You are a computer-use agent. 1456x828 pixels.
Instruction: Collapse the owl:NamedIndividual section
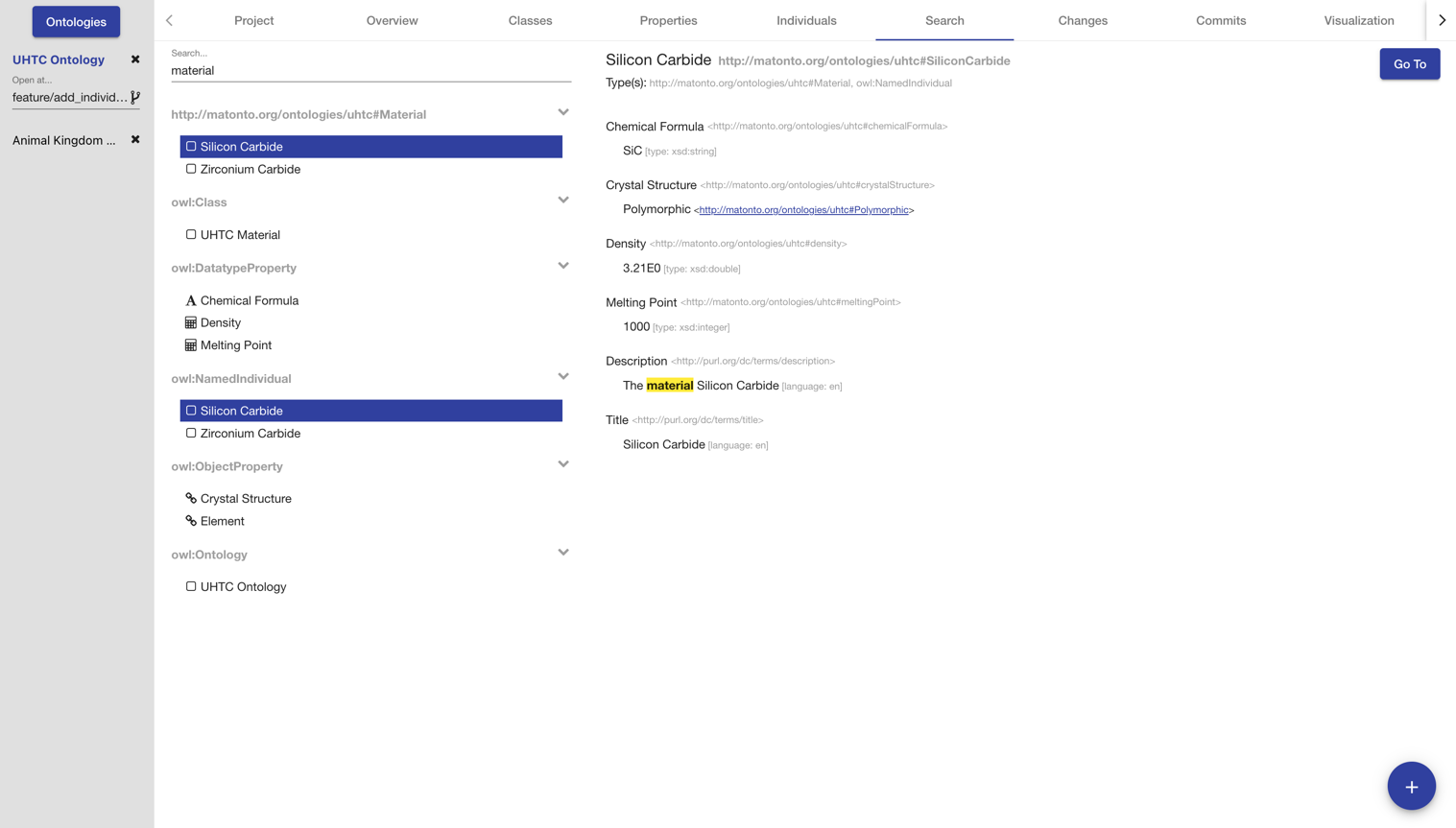[x=563, y=376]
